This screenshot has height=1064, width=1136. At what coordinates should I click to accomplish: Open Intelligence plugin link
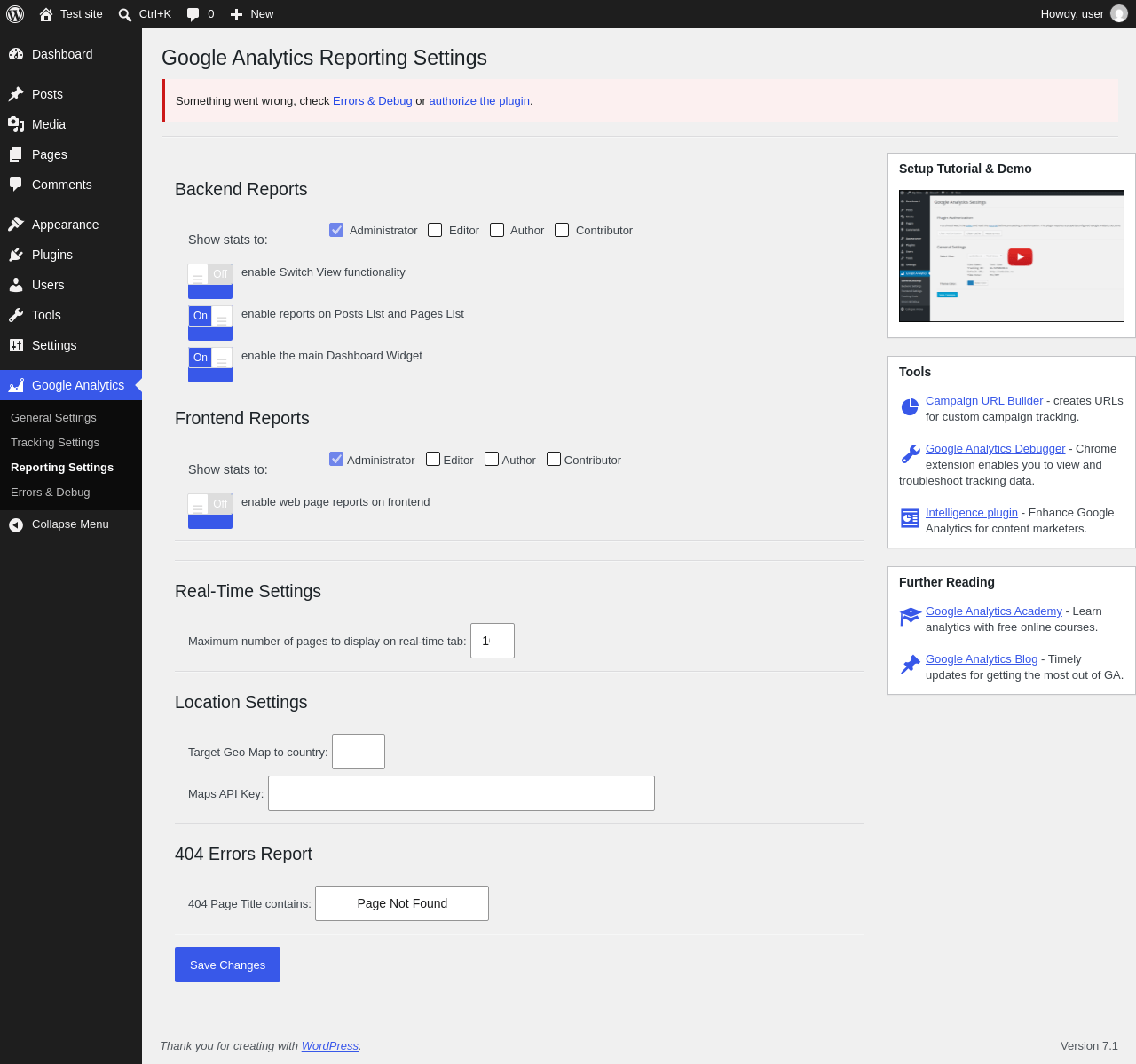[x=972, y=513]
